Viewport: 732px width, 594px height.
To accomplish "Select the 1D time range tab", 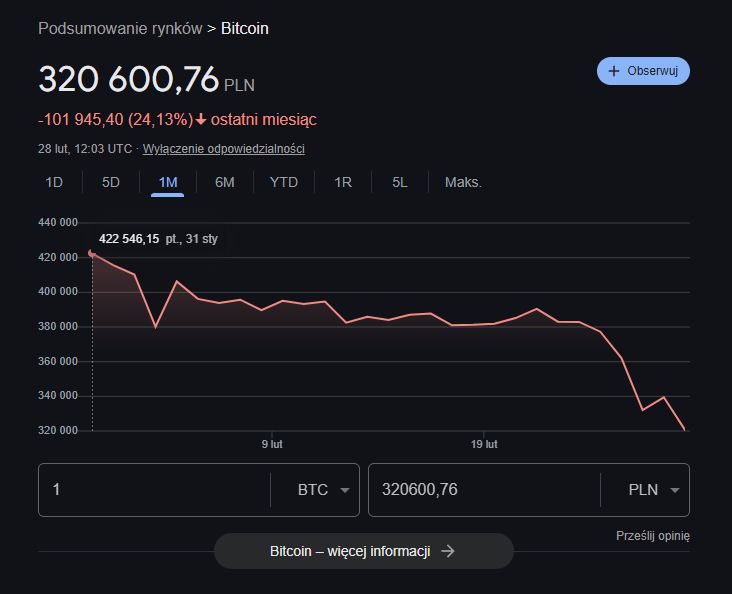I will 54,182.
